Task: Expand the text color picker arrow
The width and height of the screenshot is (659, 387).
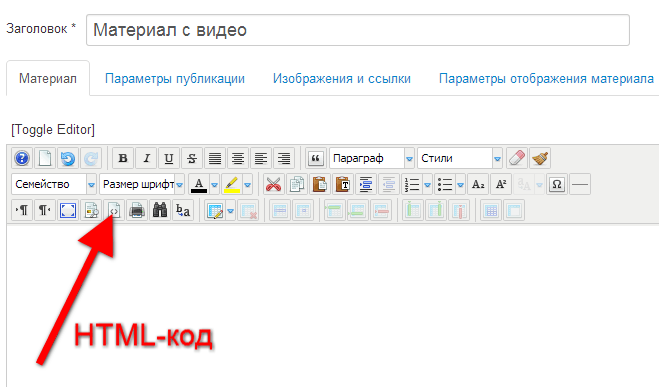Action: pos(214,184)
